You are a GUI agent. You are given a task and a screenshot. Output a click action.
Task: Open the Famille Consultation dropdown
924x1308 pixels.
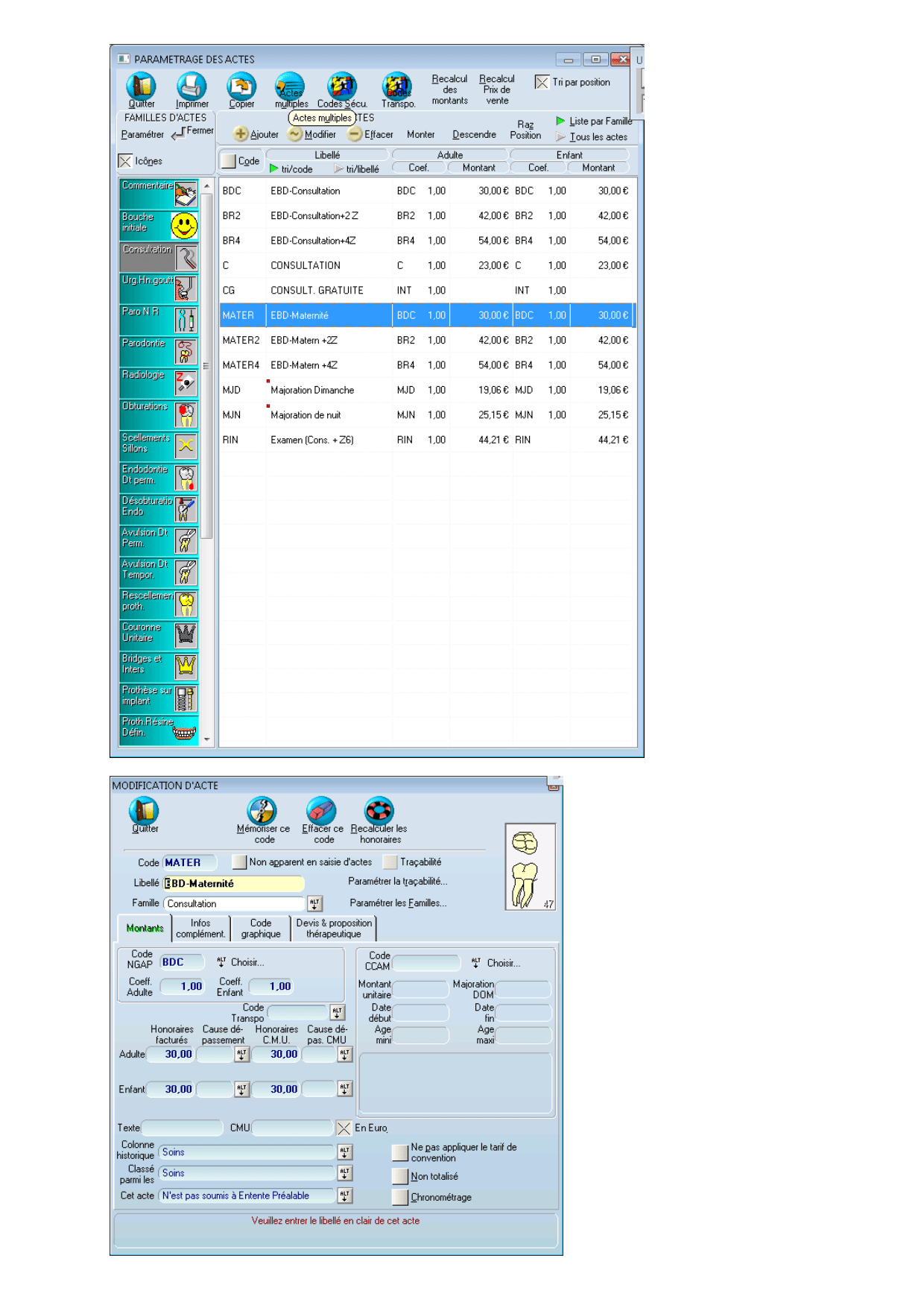tap(314, 903)
